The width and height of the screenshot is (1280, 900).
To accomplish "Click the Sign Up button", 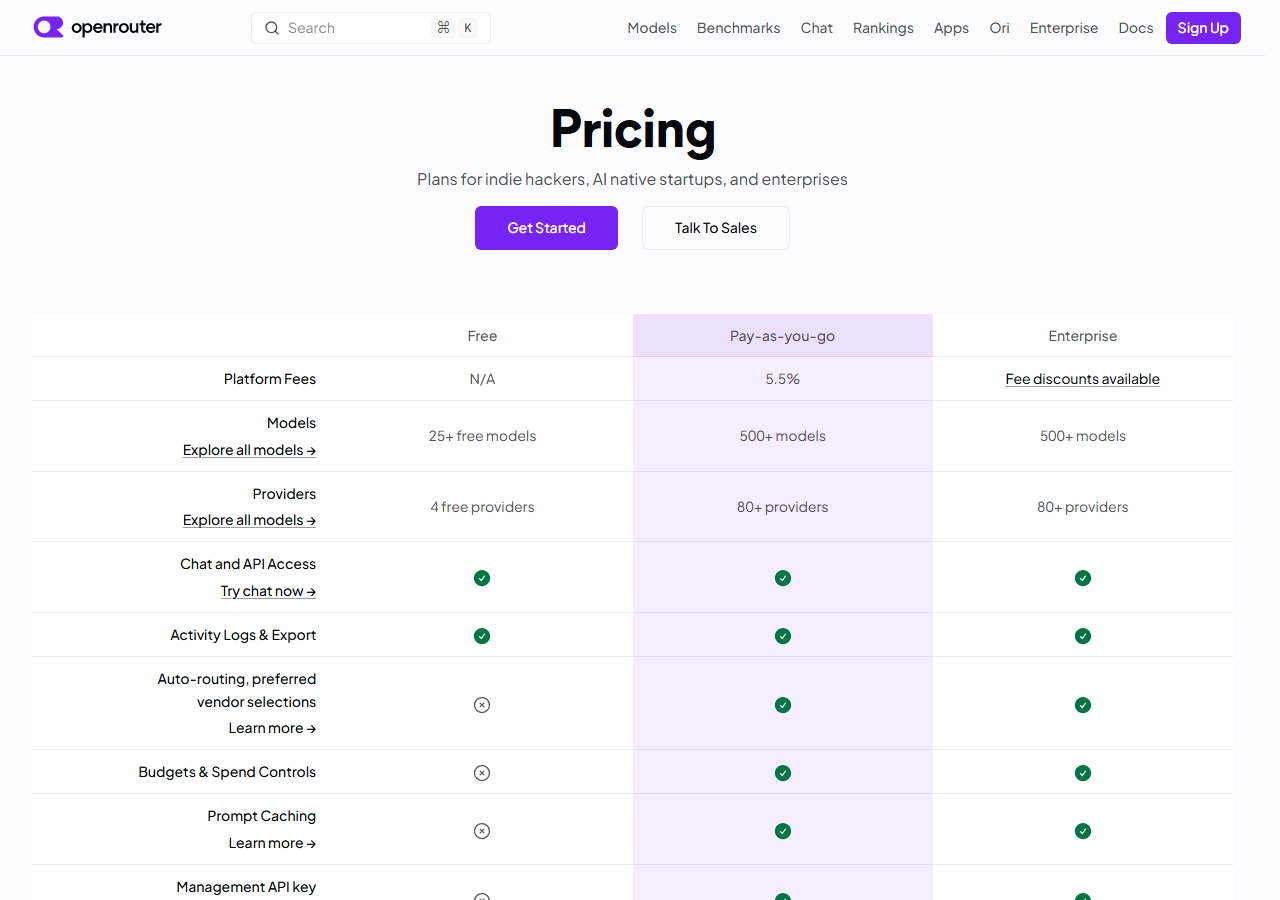I will pyautogui.click(x=1203, y=28).
